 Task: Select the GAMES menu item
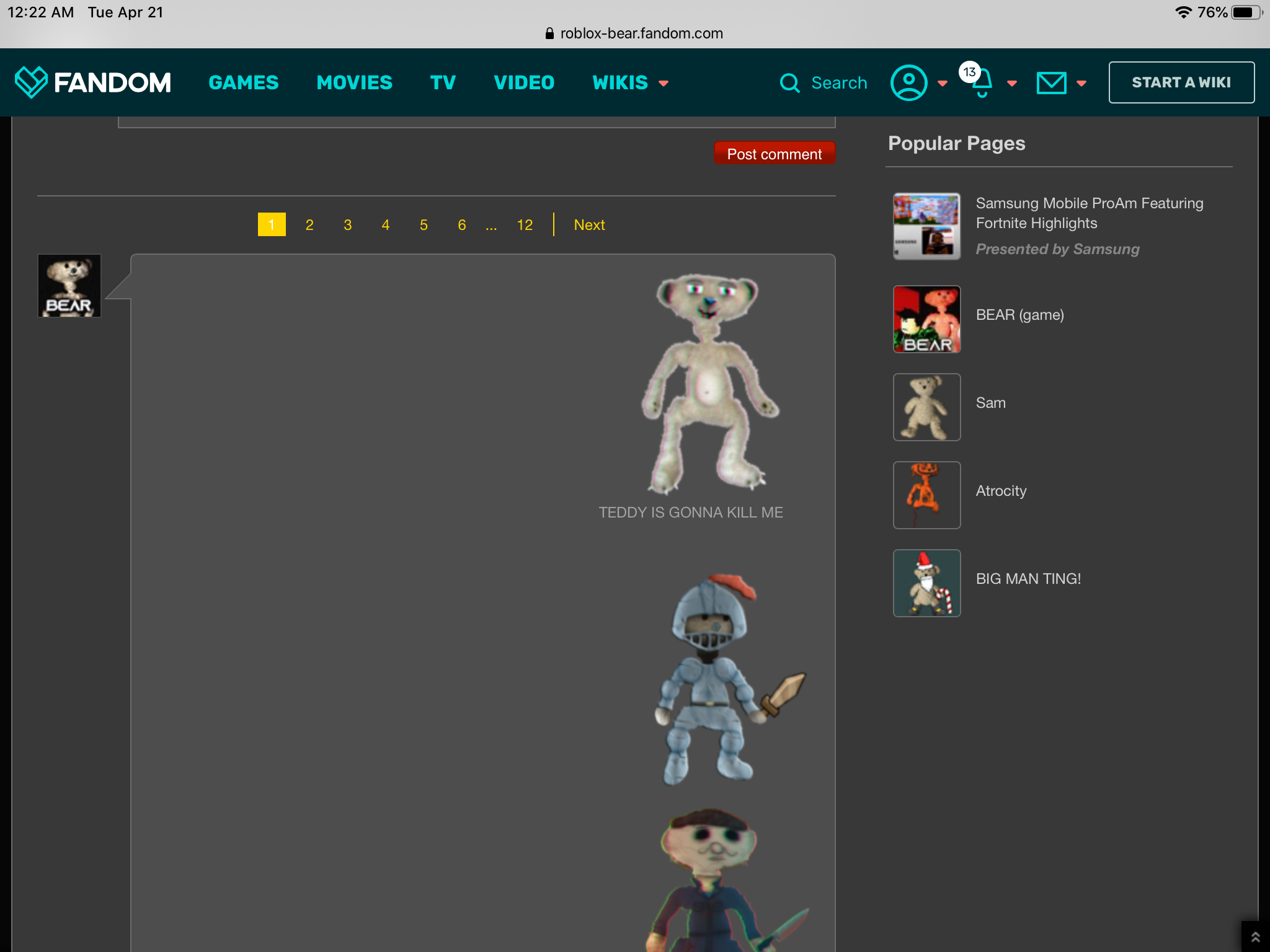click(x=244, y=83)
